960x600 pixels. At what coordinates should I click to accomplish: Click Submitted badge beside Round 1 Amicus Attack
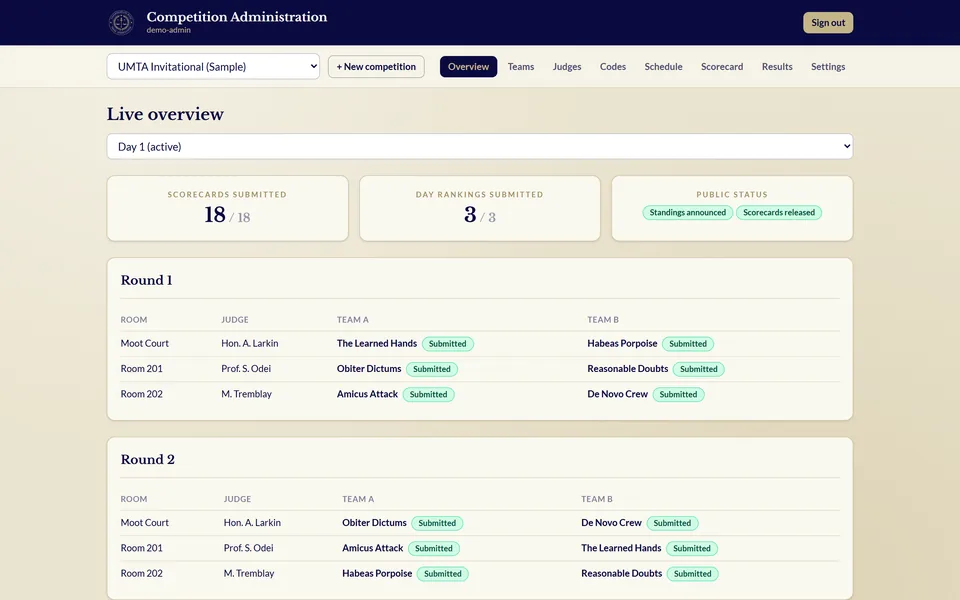tap(429, 394)
